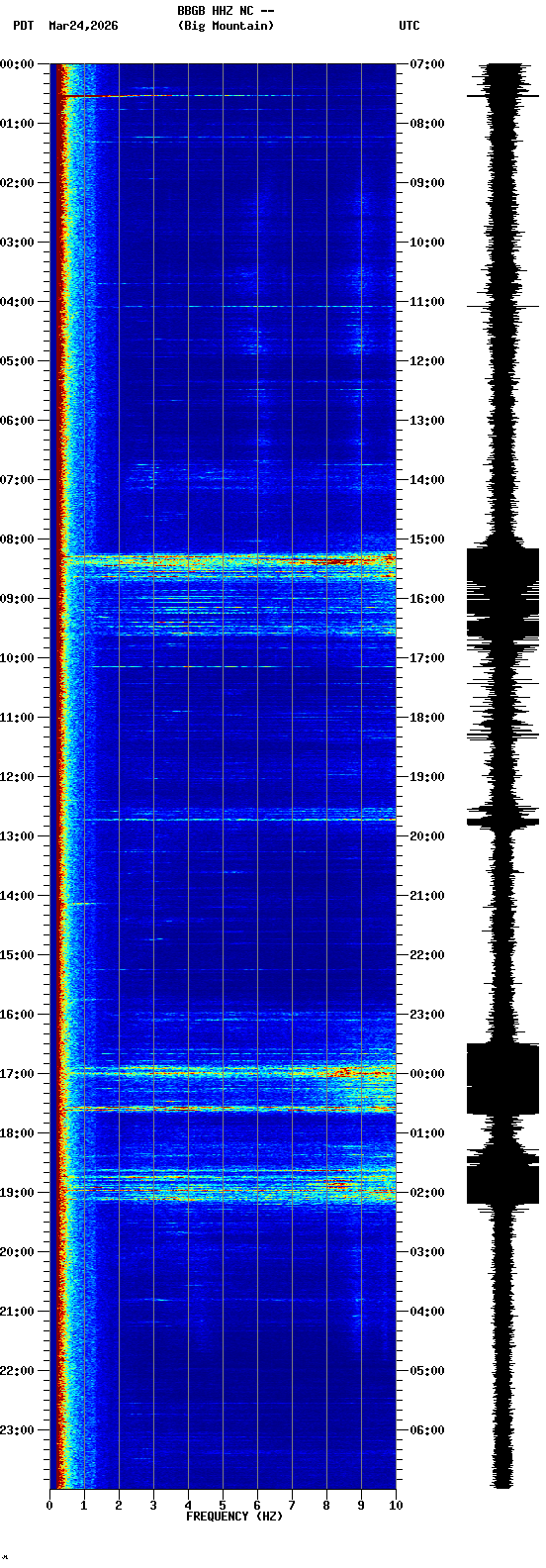Click the station title "BBGB HHZ NC --"
Viewport: 546px width, 1568px height.
coord(226,10)
